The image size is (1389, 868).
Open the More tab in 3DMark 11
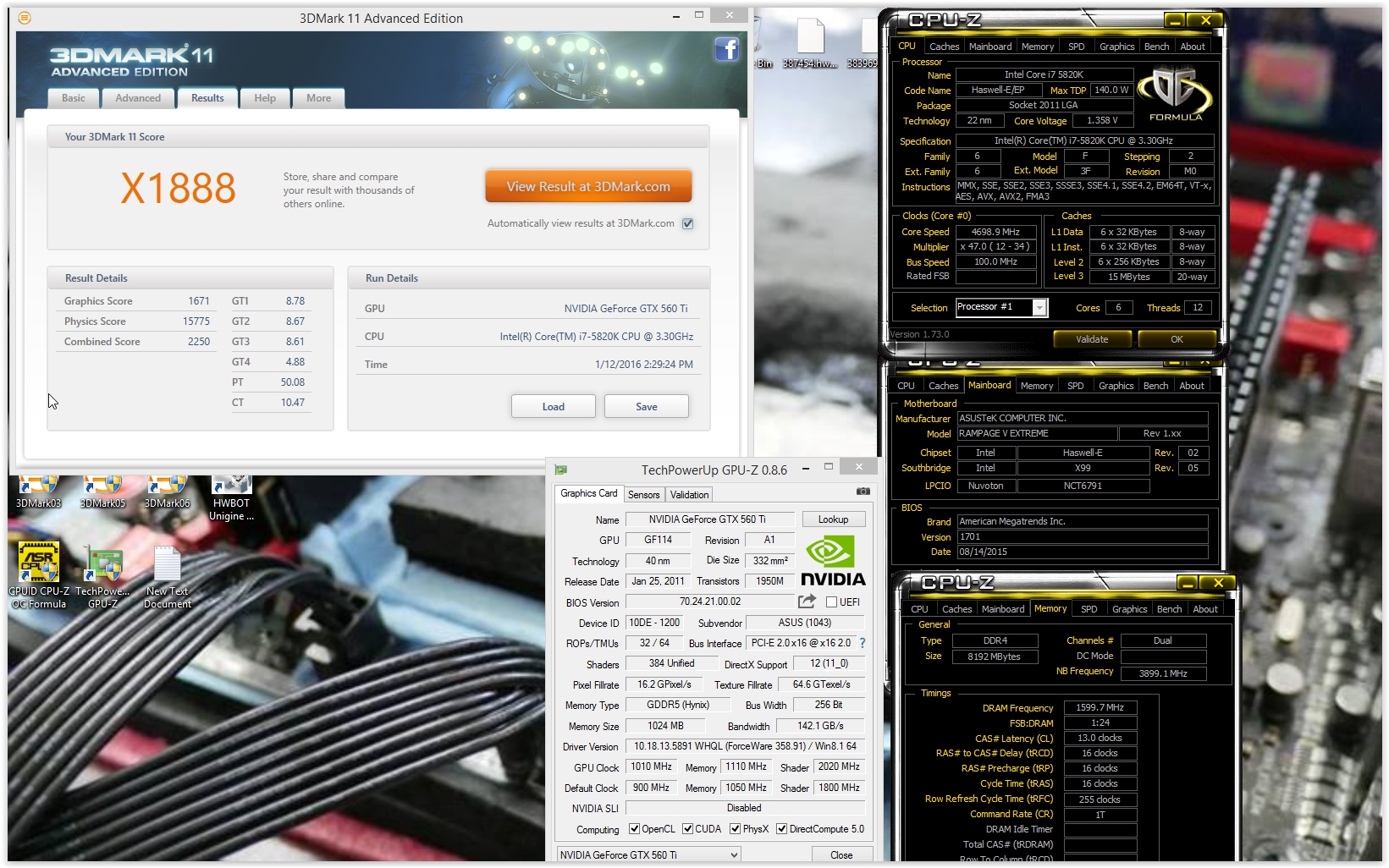[x=319, y=98]
